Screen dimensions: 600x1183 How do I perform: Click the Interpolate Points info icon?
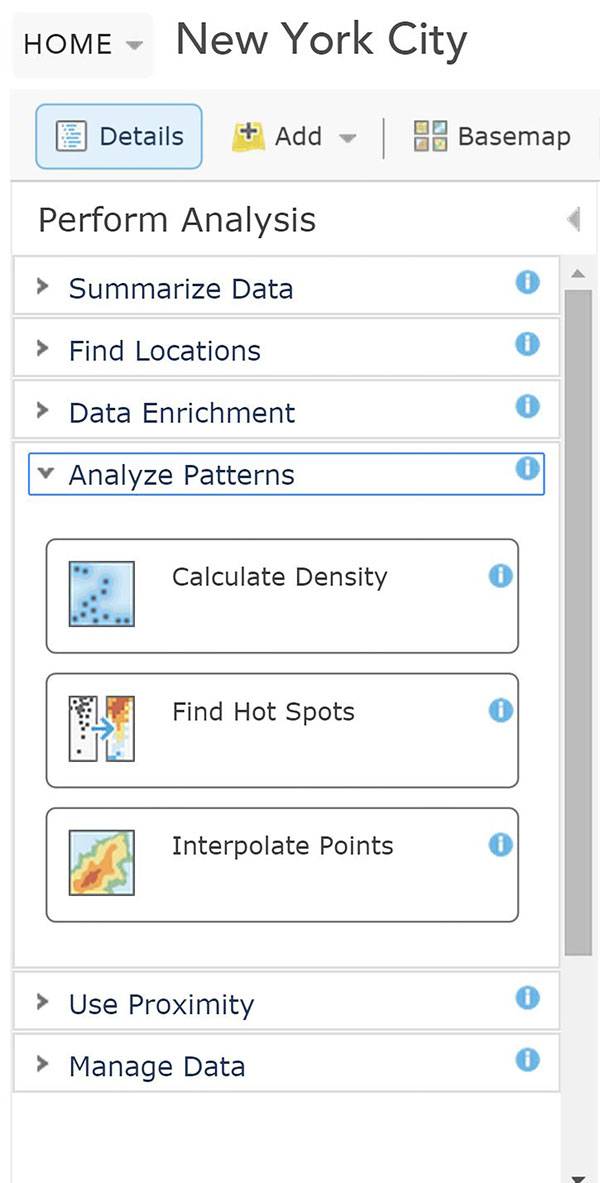point(500,845)
